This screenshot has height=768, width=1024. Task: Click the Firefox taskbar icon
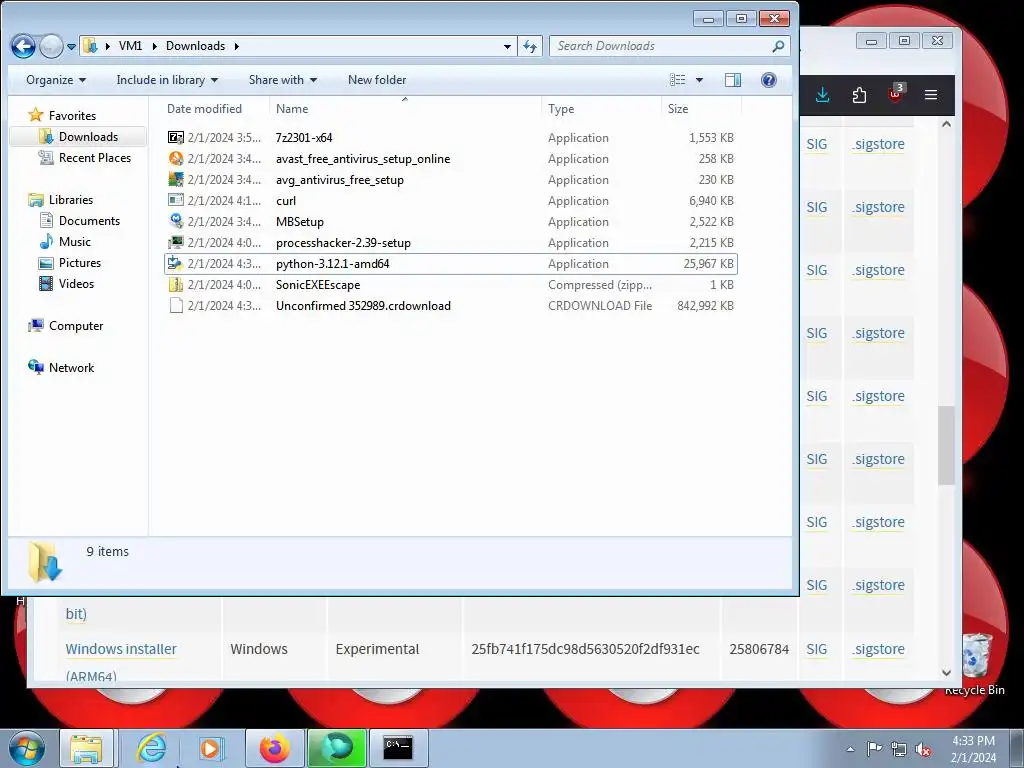(x=274, y=748)
